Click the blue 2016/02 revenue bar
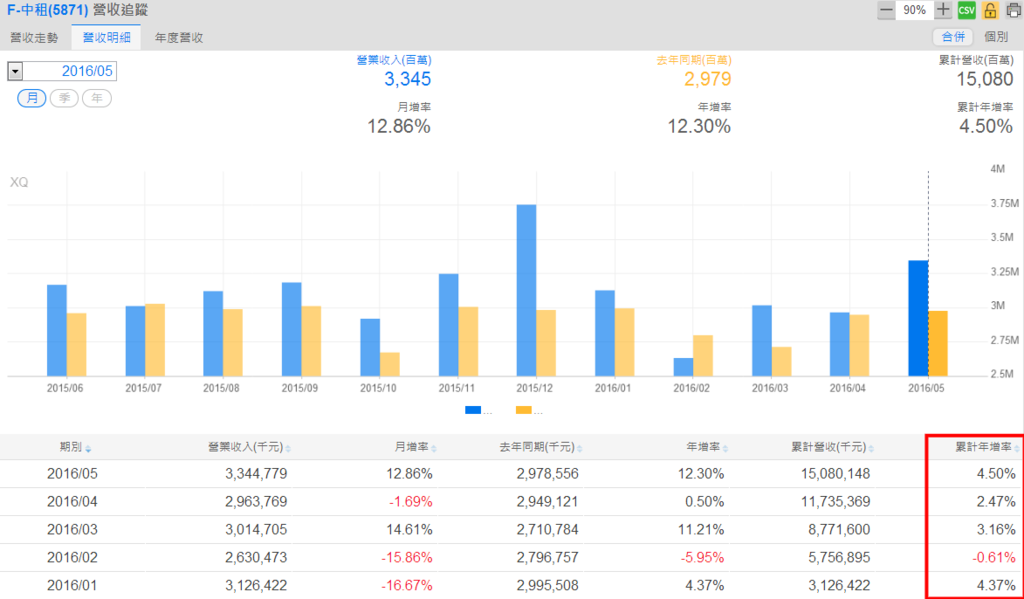Viewport: 1024px width, 599px height. (683, 367)
